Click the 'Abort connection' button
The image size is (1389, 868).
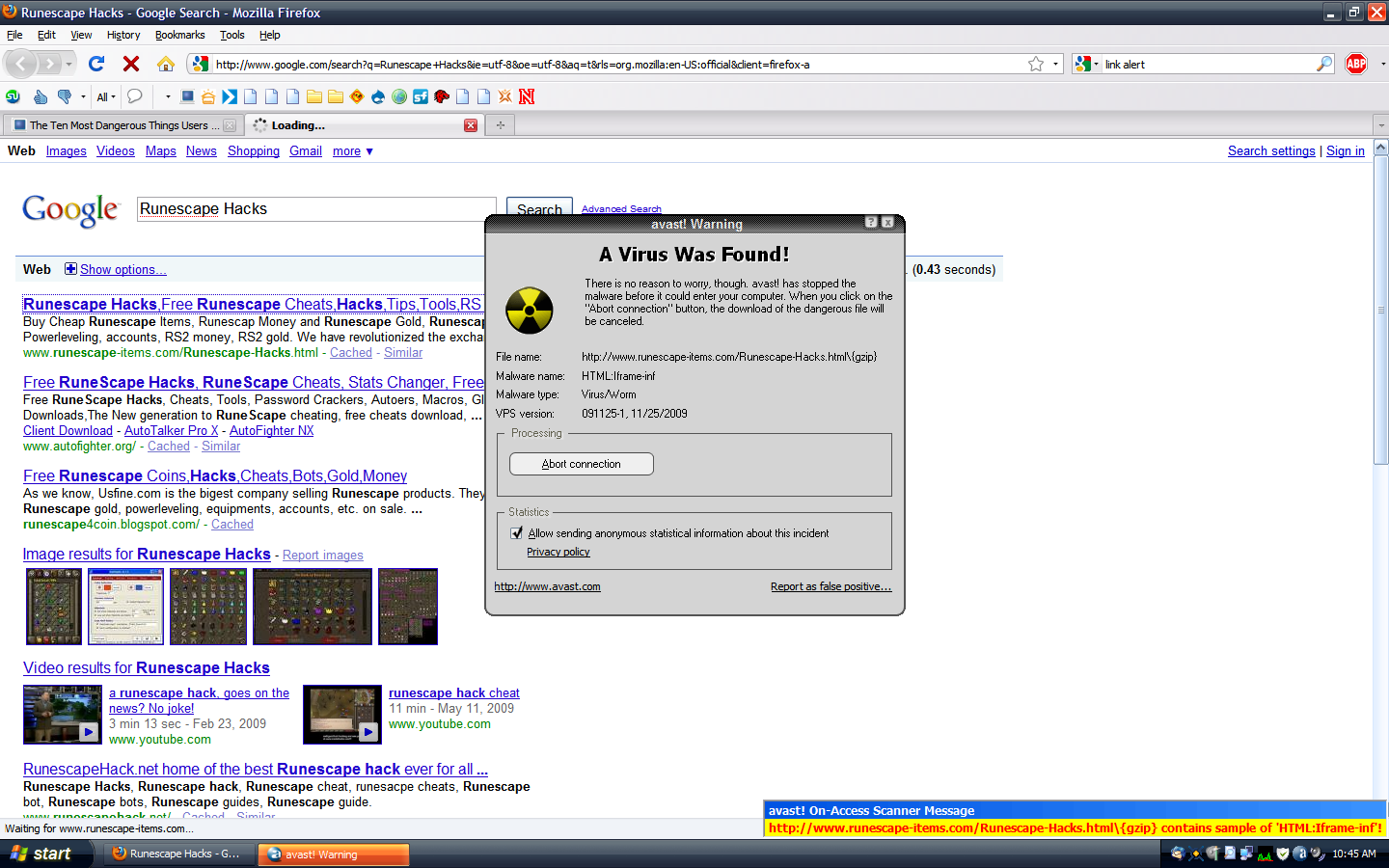coord(582,464)
